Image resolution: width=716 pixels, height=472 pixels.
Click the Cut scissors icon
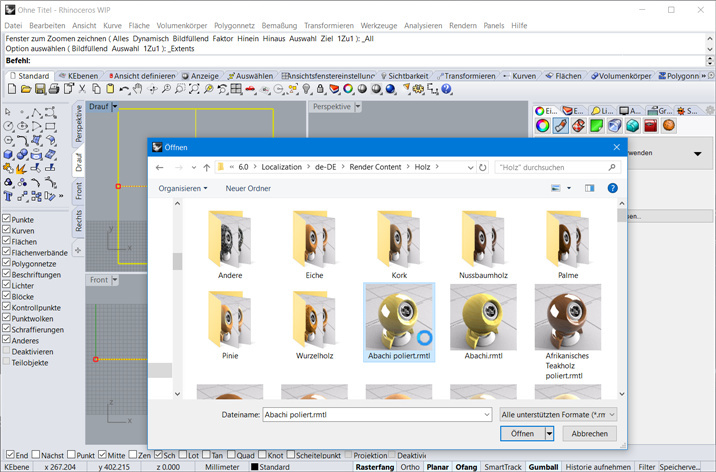(x=82, y=89)
